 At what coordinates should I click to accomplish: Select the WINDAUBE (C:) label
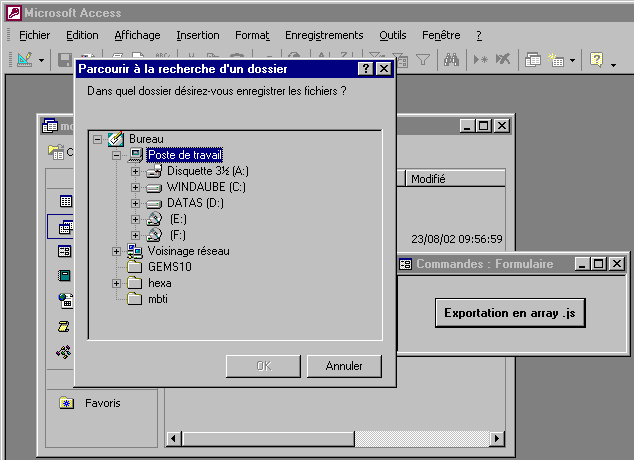pos(206,187)
